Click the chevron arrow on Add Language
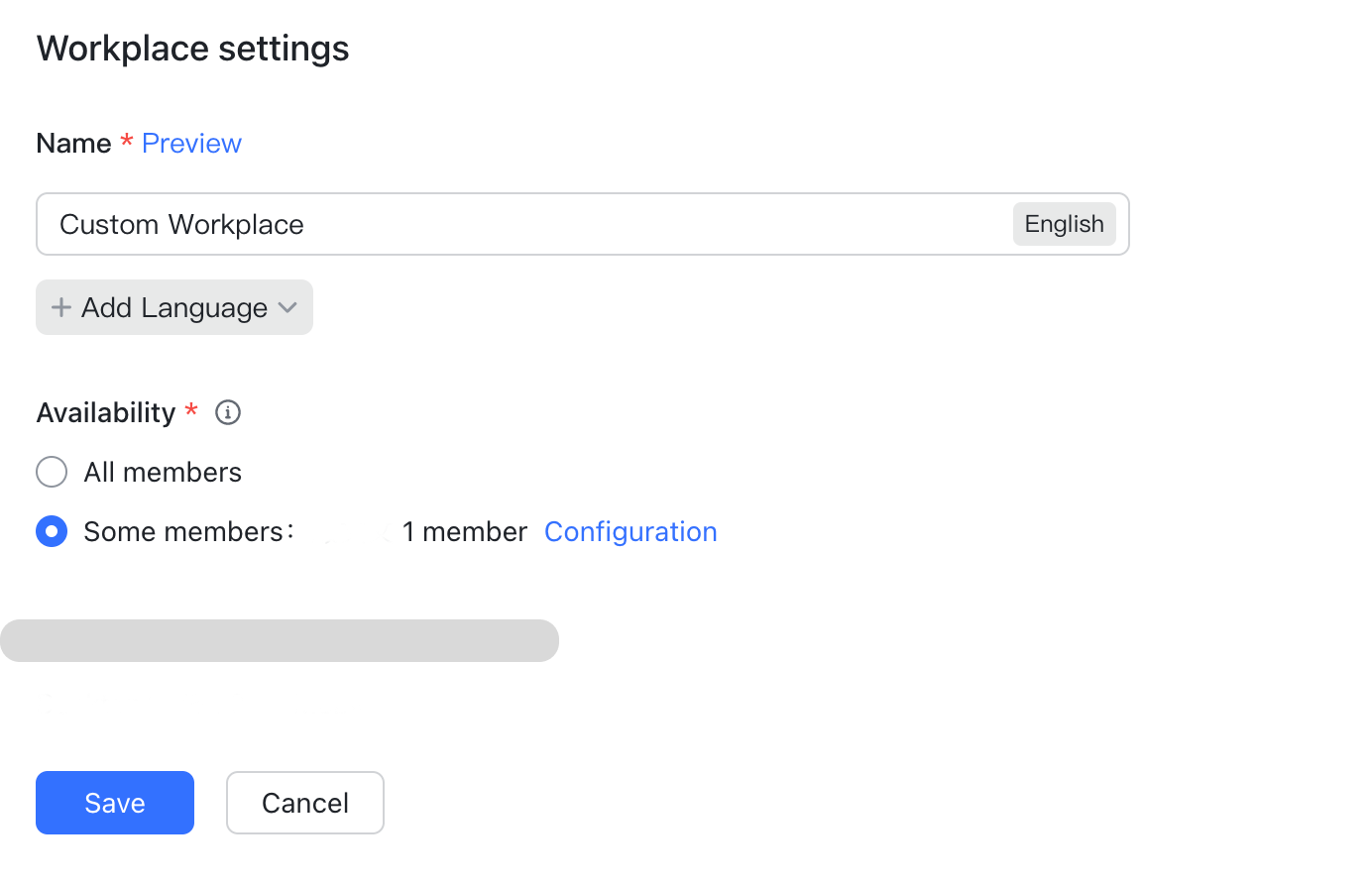Screen dimensions: 1372x884 click(287, 307)
